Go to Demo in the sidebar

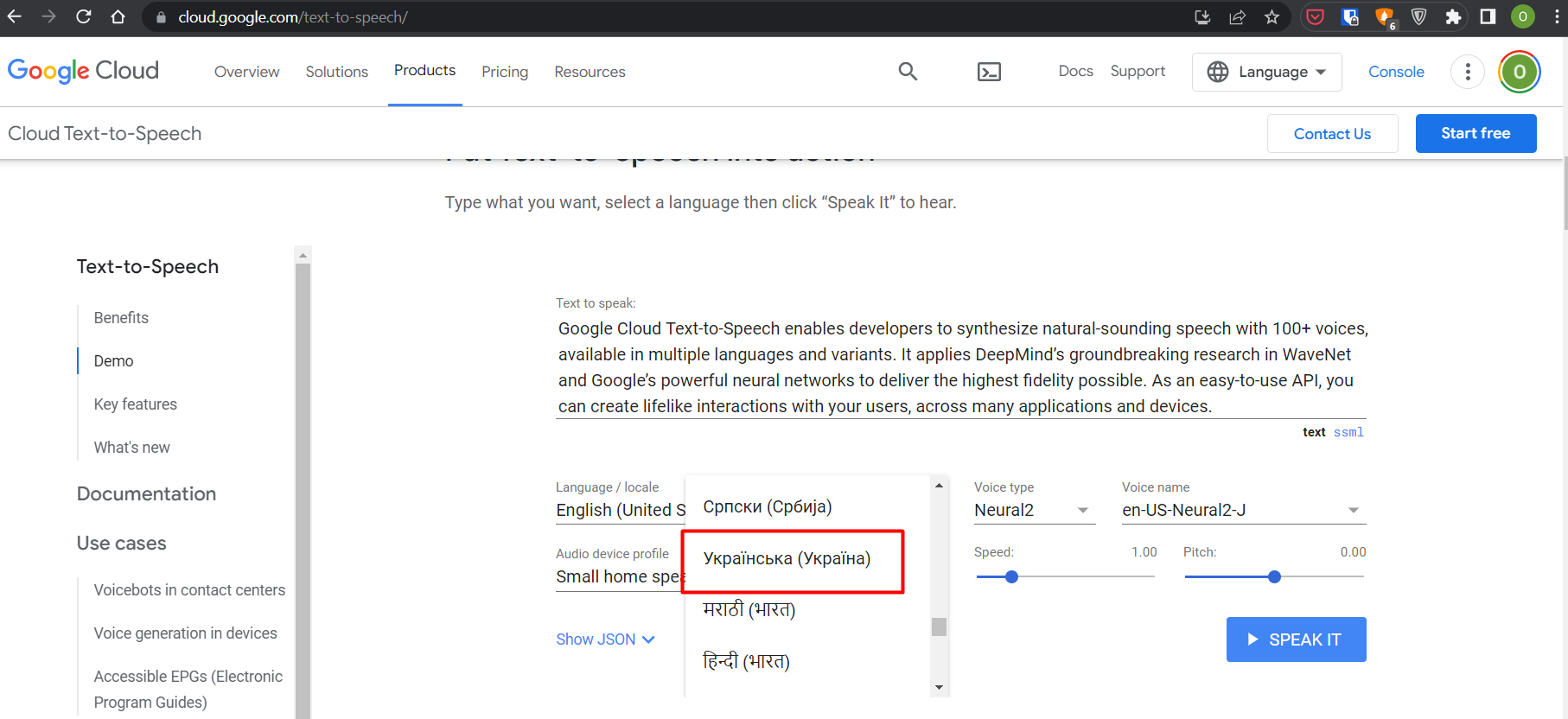point(113,361)
